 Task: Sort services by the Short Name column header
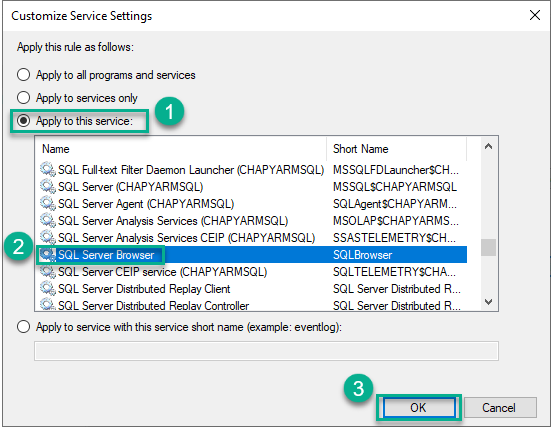tap(397, 149)
